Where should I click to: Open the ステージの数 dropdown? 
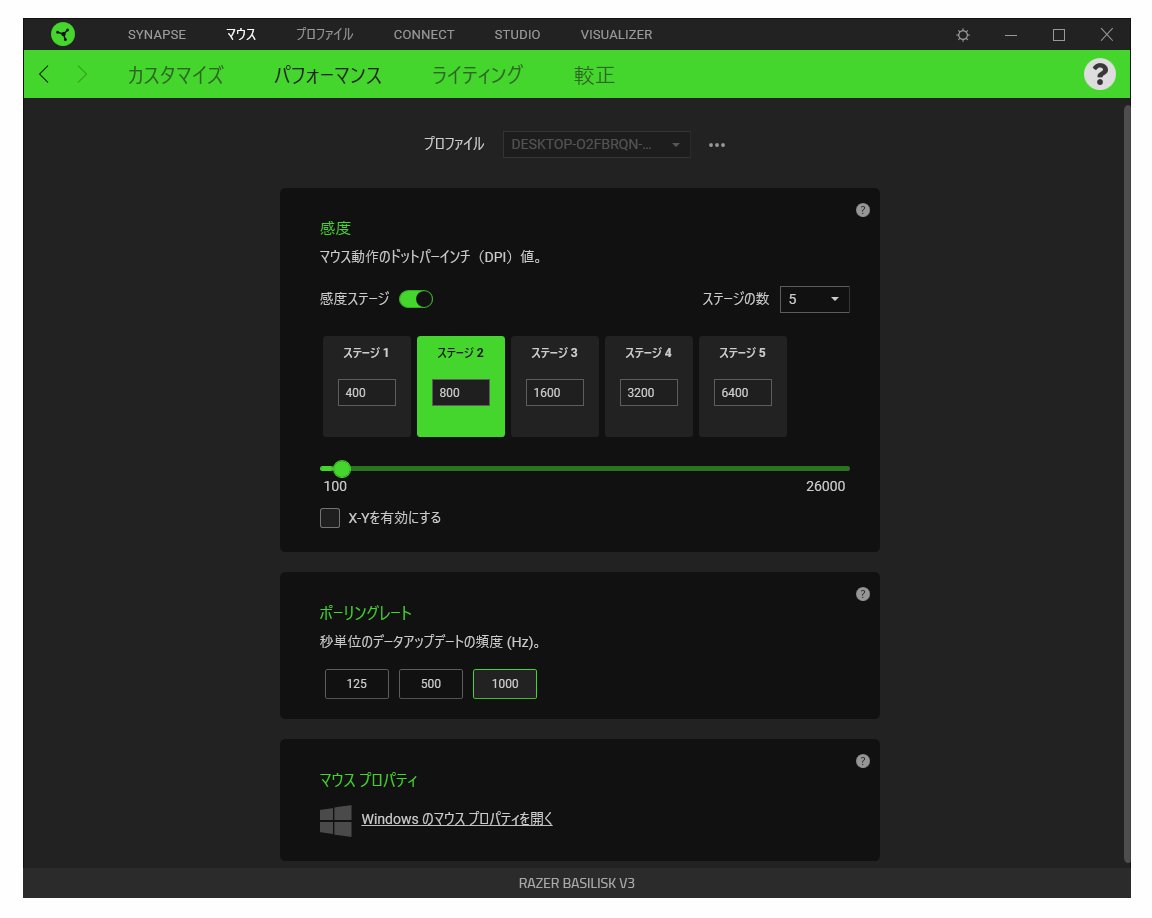click(x=814, y=299)
